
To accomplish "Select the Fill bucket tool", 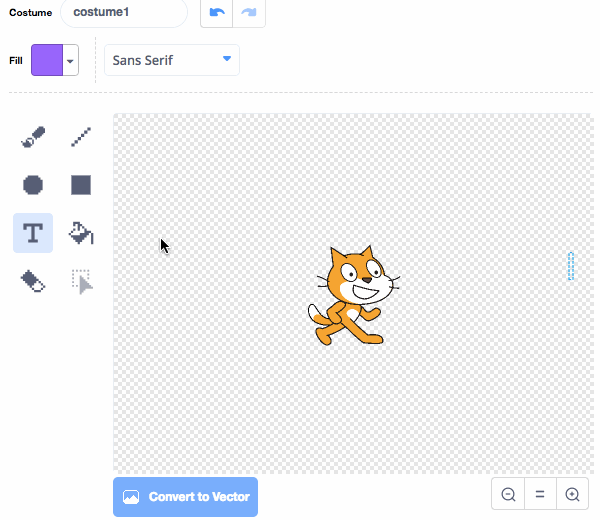I will pyautogui.click(x=81, y=233).
